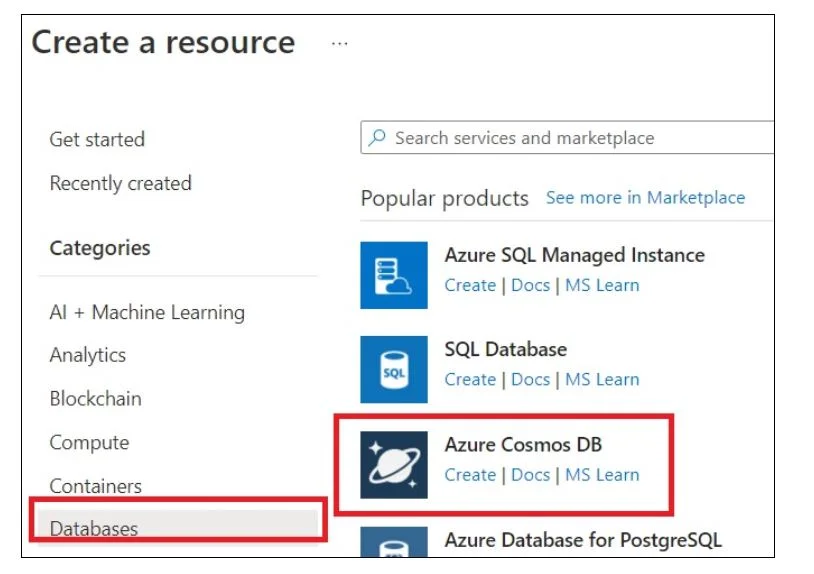The height and width of the screenshot is (574, 814).
Task: Click Create under Azure SQL Managed Instance
Action: tap(470, 285)
